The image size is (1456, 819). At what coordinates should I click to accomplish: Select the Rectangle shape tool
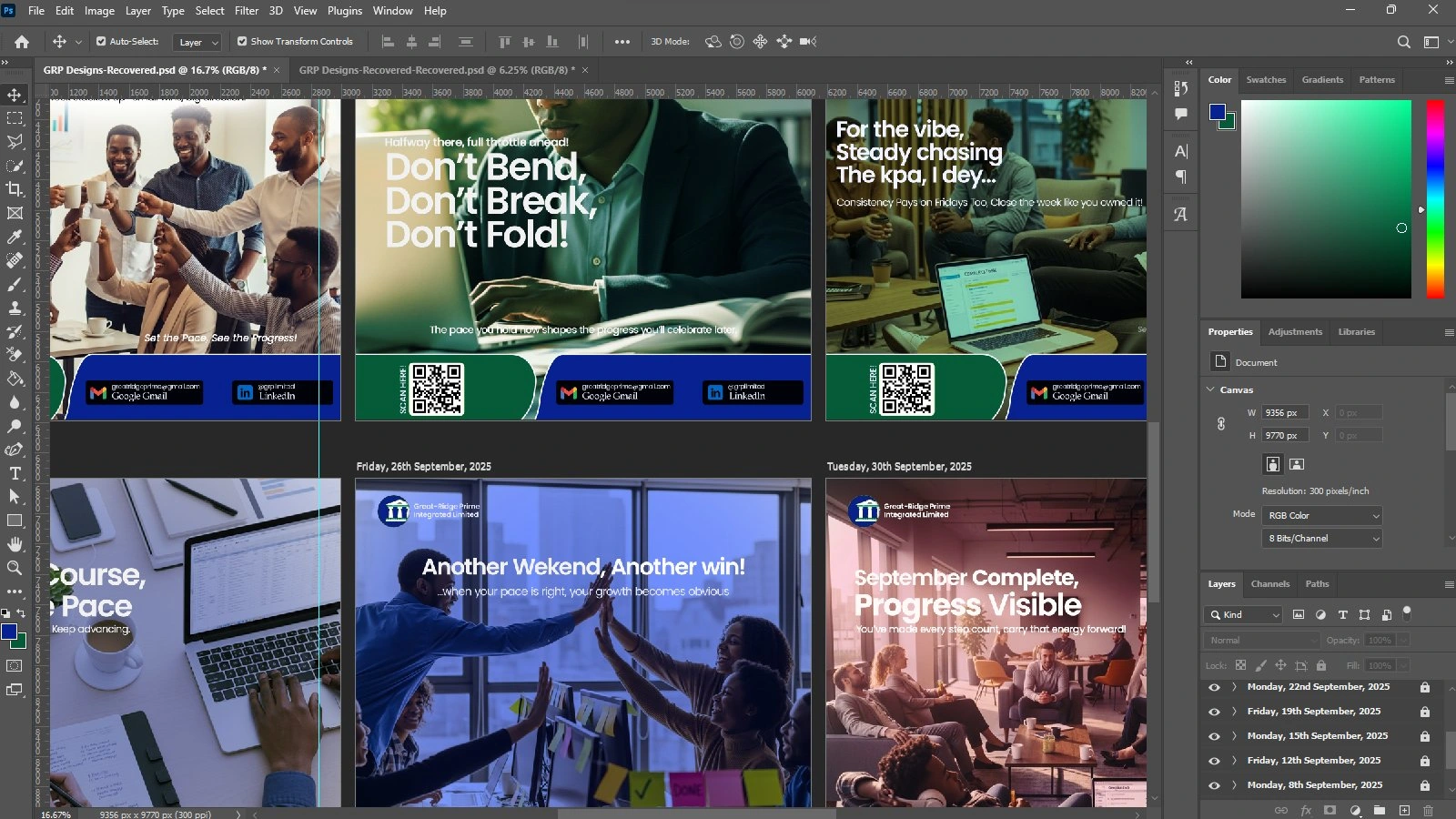15,521
